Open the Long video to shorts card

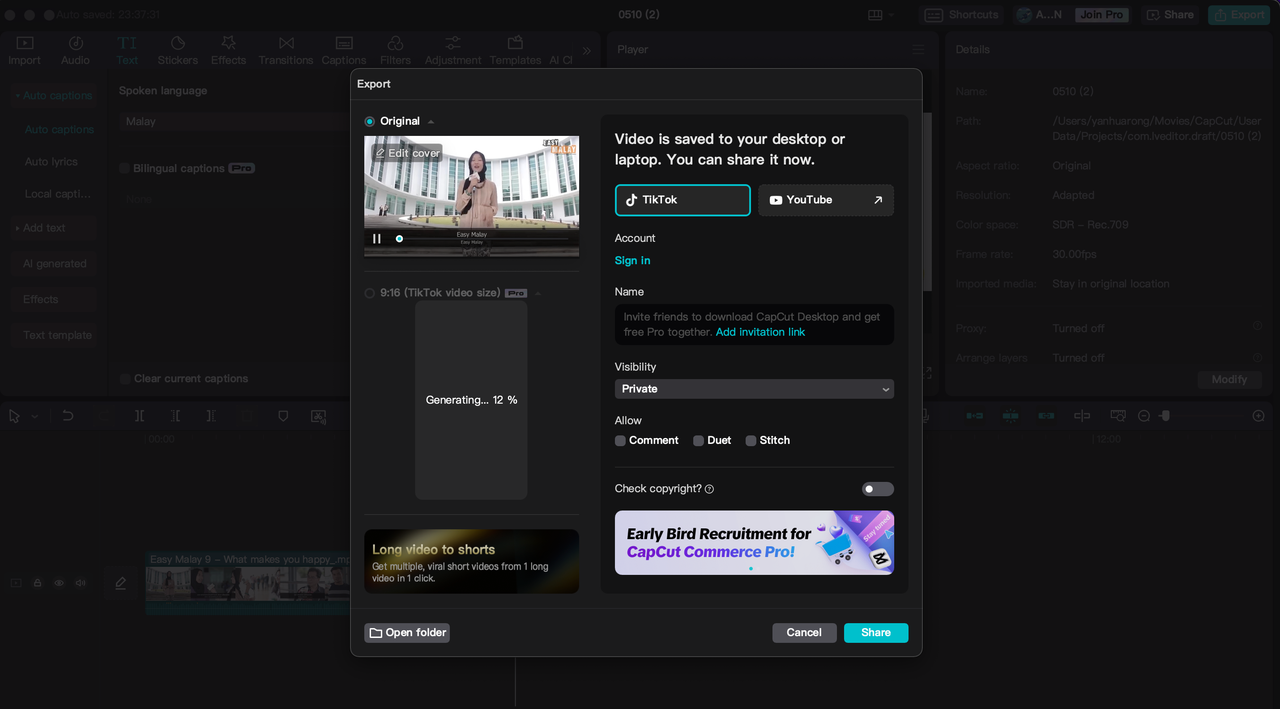(471, 561)
